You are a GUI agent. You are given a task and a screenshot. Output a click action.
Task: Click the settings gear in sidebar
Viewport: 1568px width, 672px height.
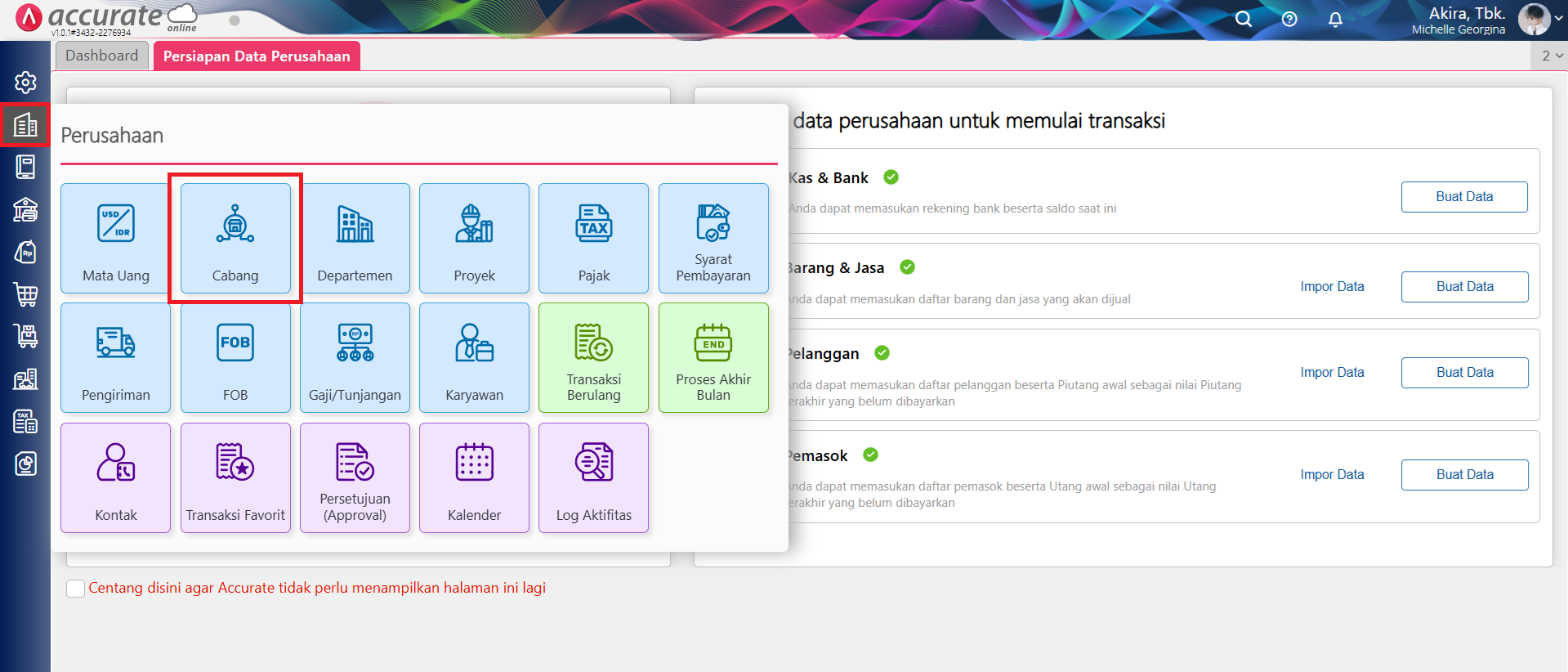25,83
